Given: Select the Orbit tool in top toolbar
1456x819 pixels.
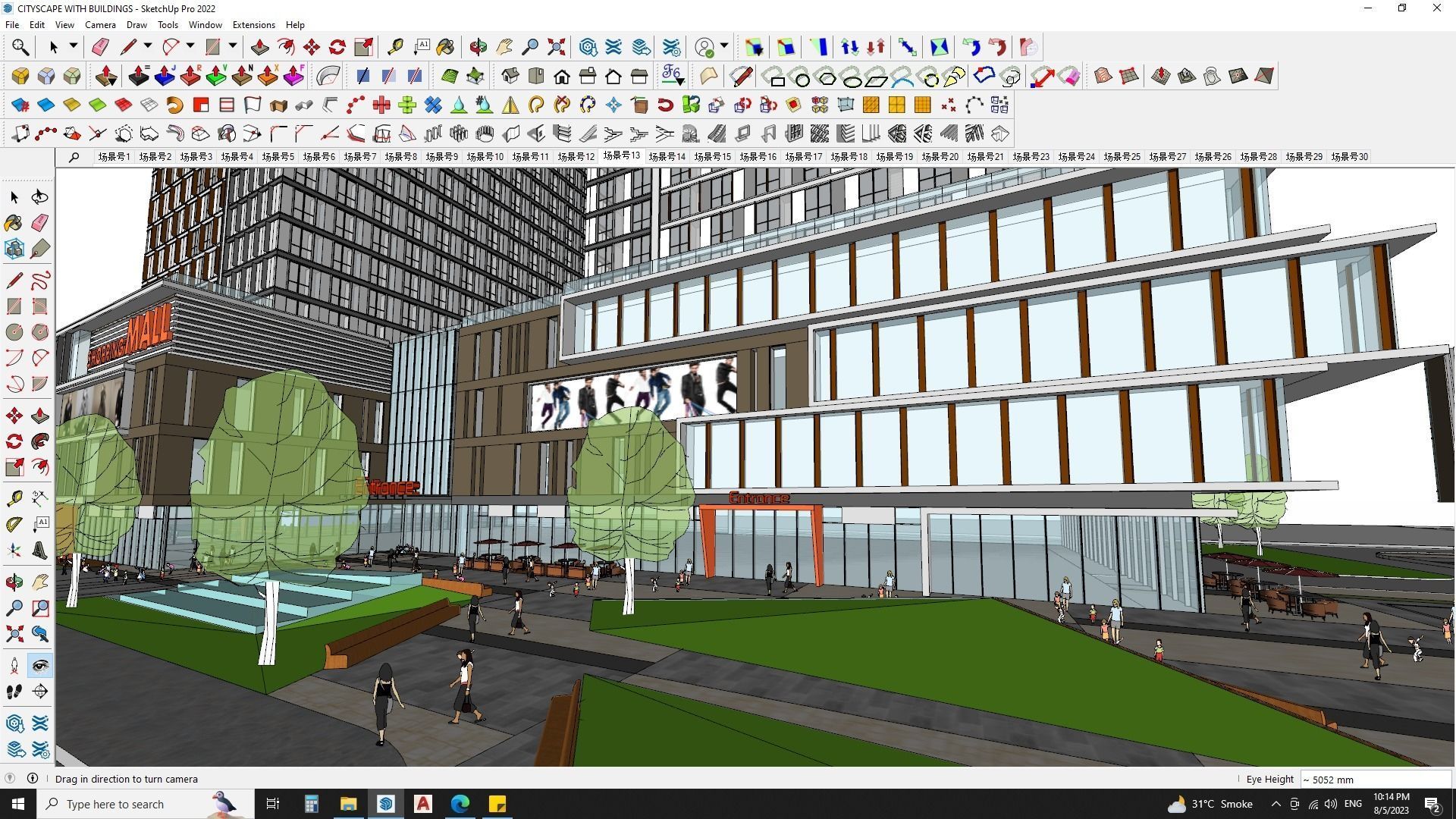Looking at the screenshot, I should pyautogui.click(x=479, y=47).
